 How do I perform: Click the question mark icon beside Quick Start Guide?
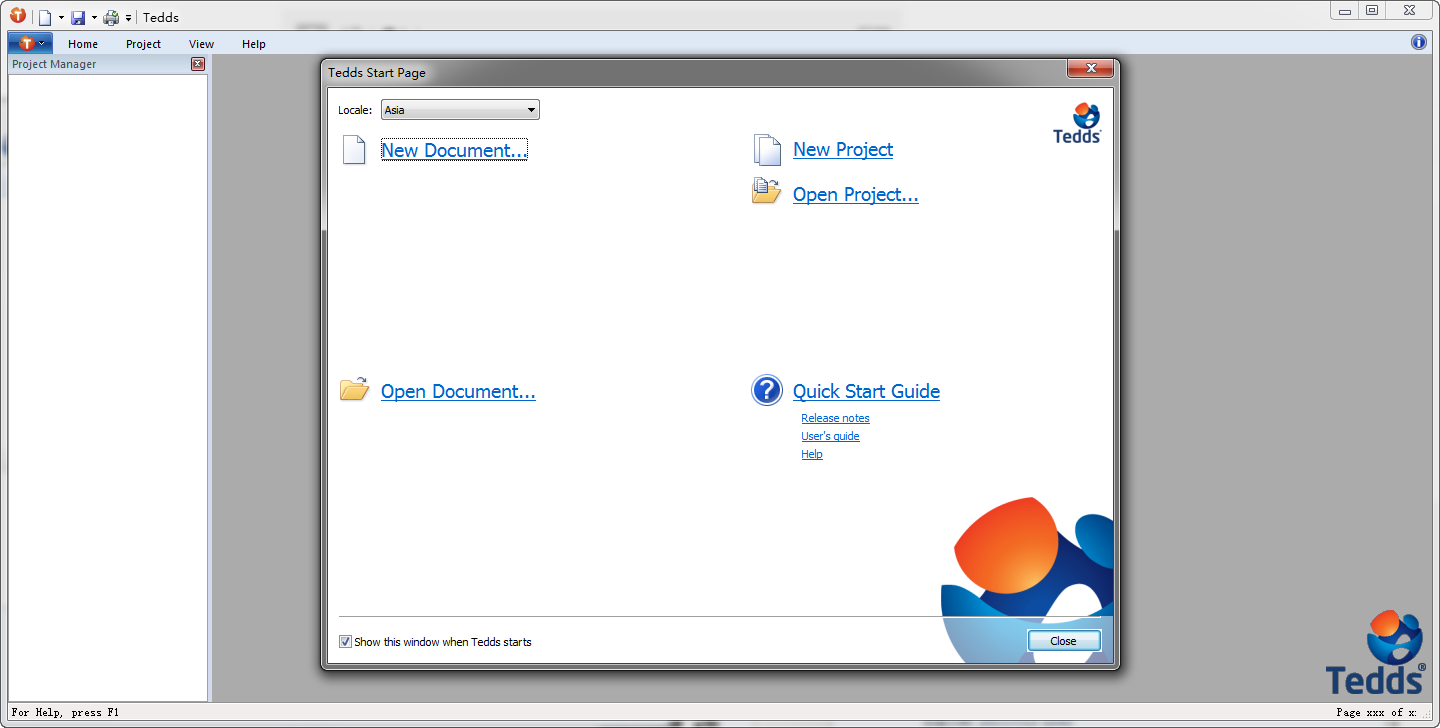tap(767, 390)
